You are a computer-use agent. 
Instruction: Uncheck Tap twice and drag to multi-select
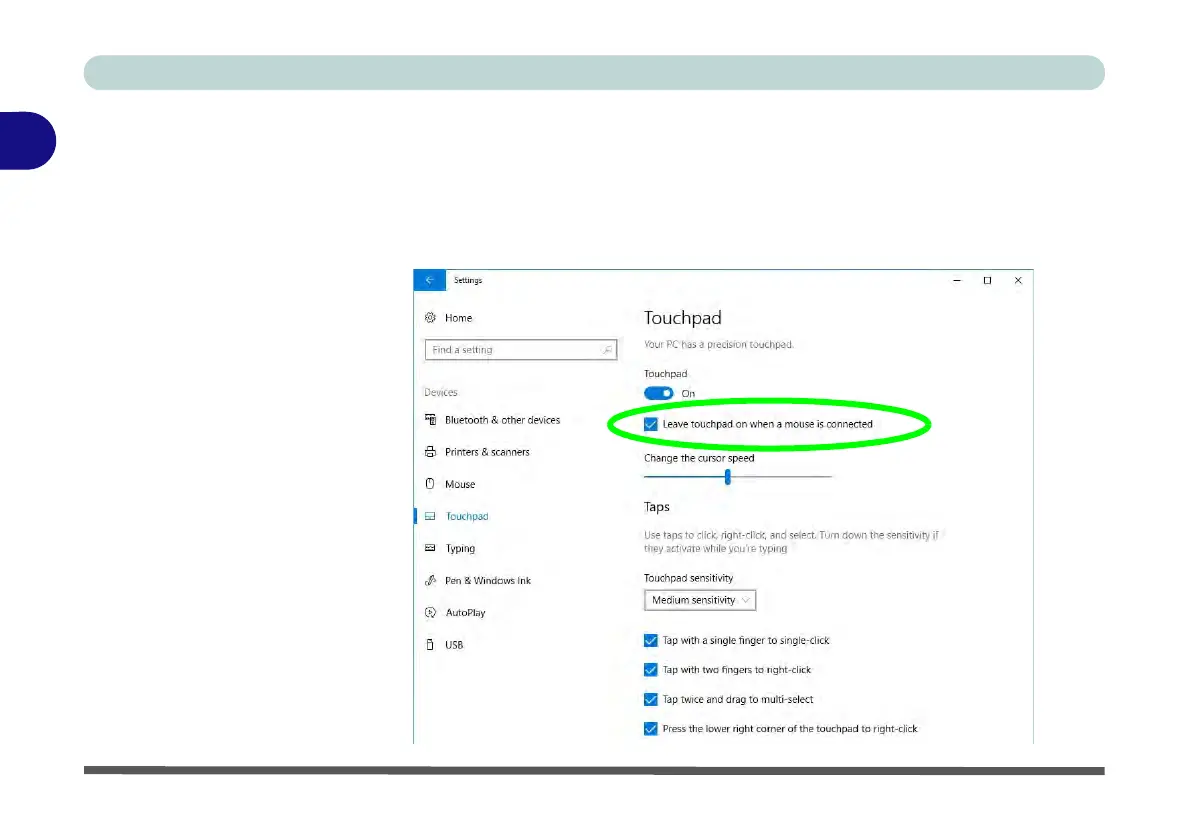tap(650, 699)
